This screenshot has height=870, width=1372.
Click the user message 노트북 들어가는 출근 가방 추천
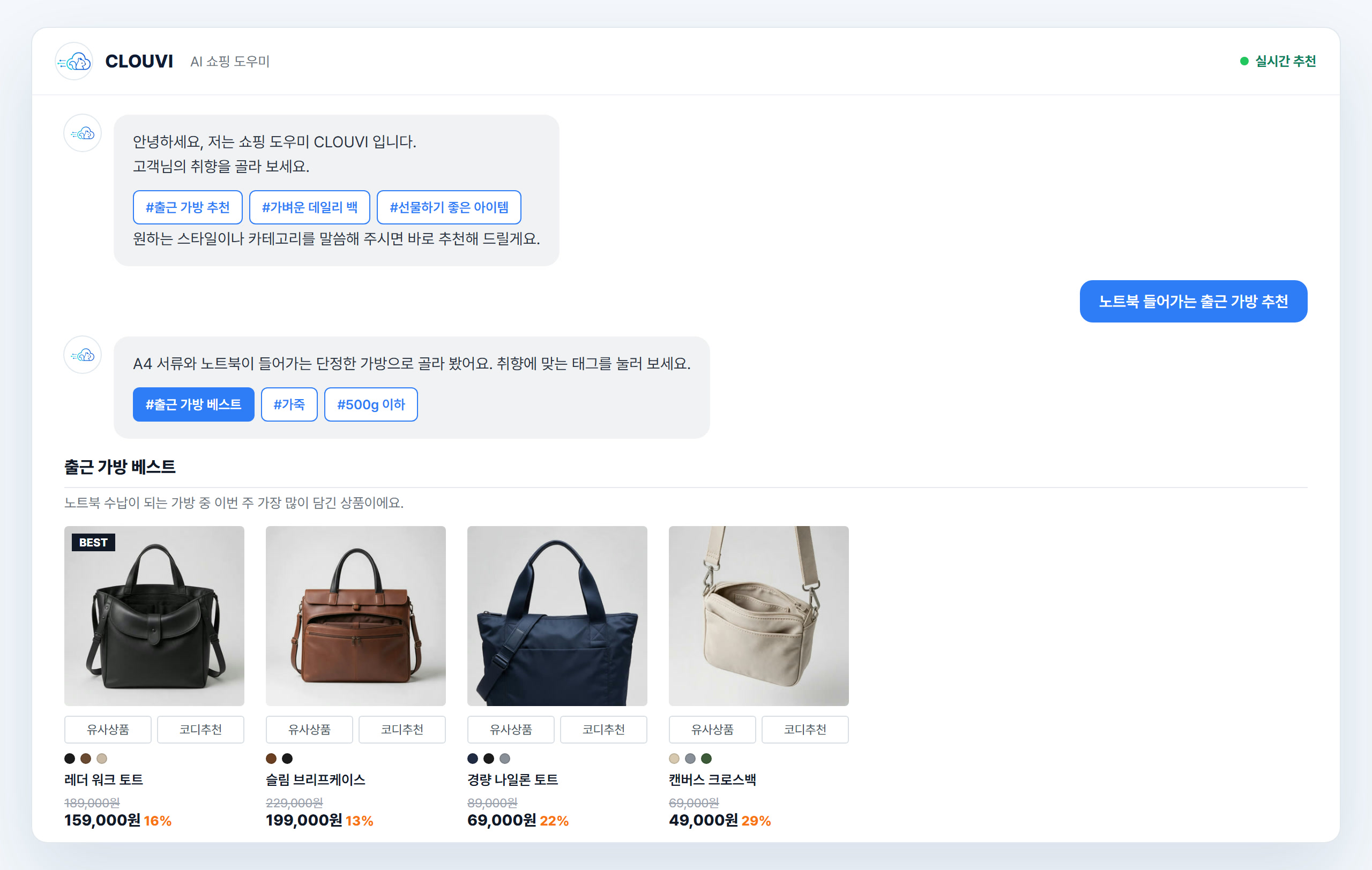(1193, 301)
